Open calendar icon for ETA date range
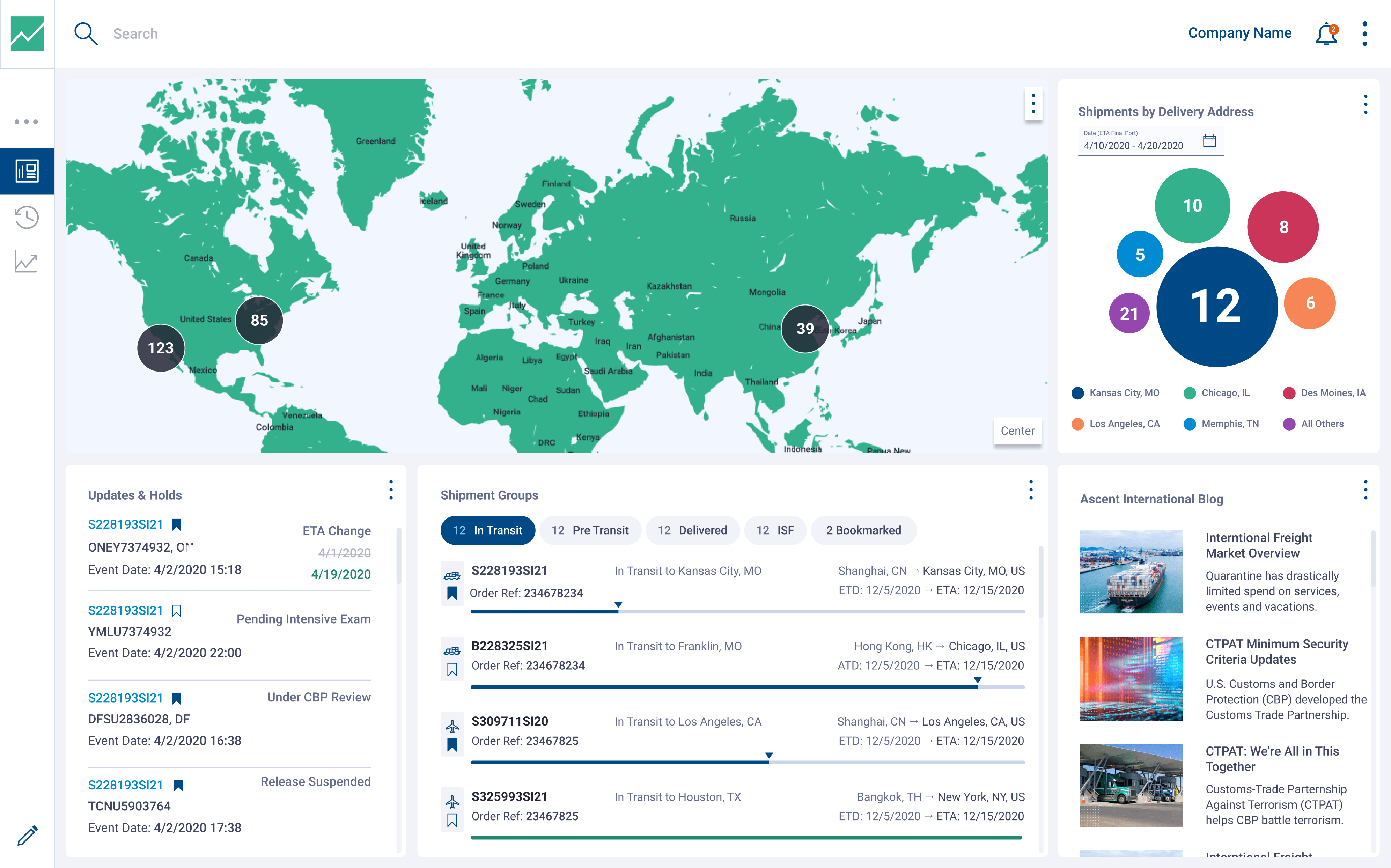The image size is (1391, 868). [x=1209, y=141]
